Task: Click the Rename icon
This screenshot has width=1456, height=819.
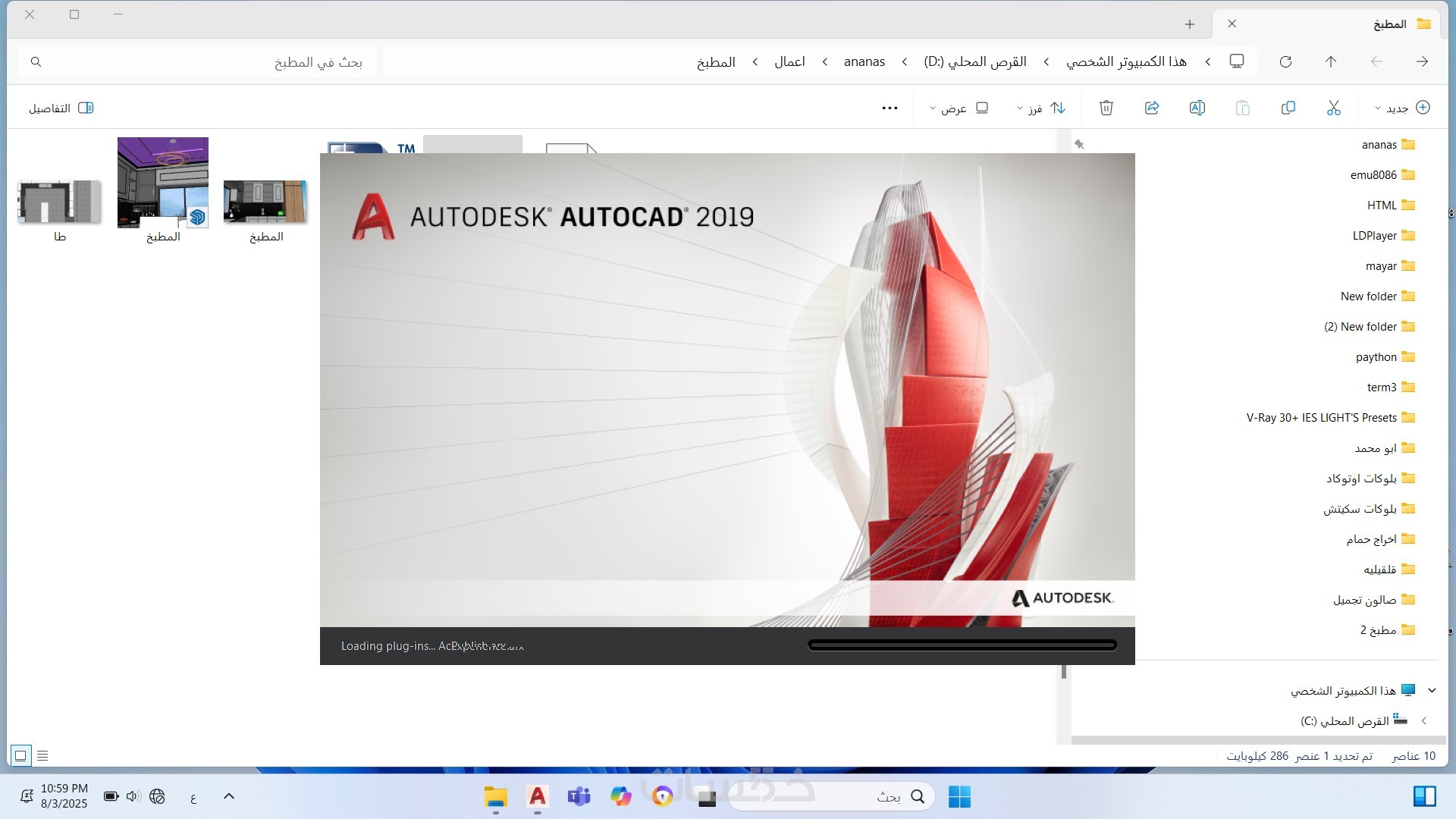Action: tap(1197, 108)
